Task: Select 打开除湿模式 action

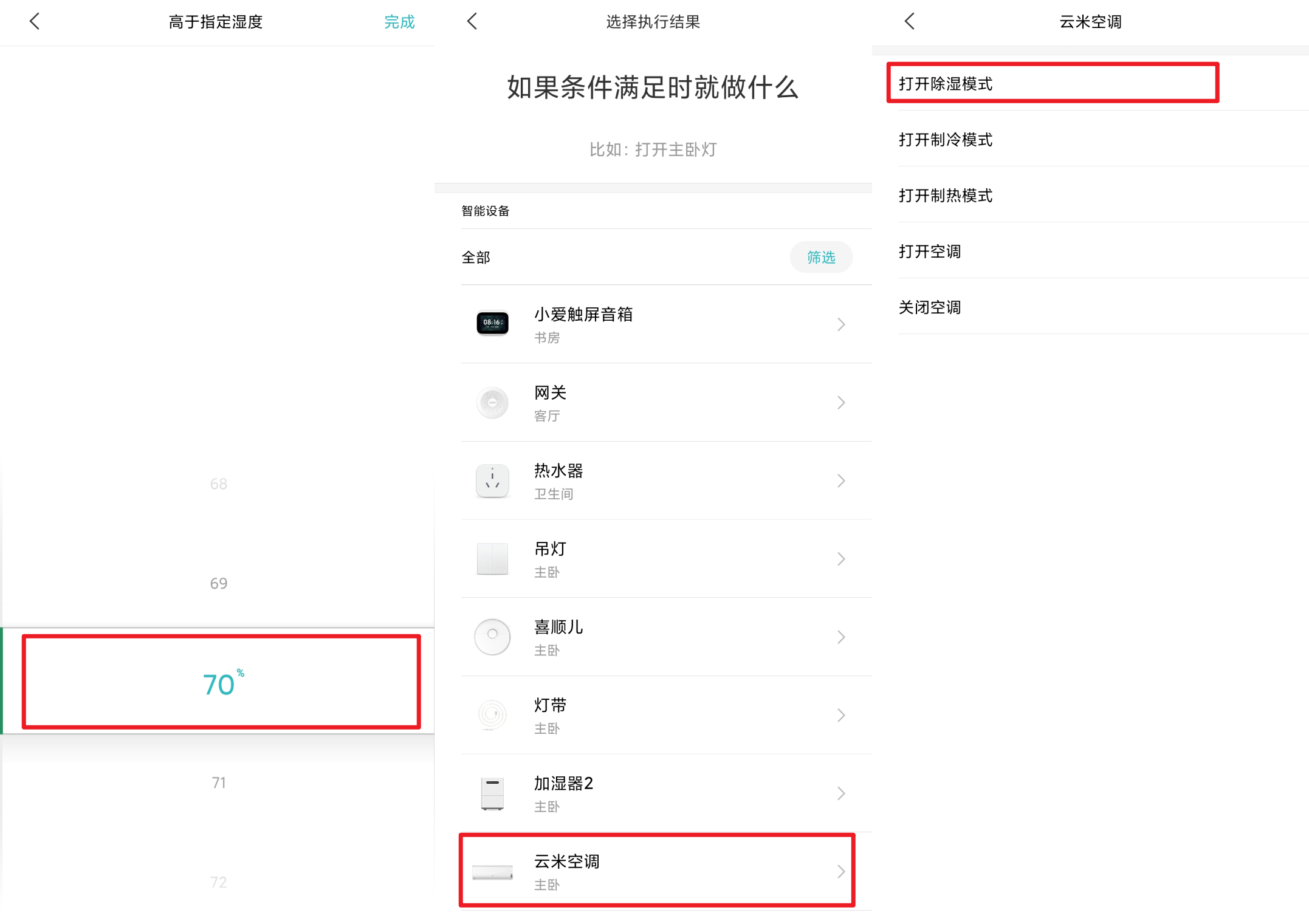Action: point(946,84)
